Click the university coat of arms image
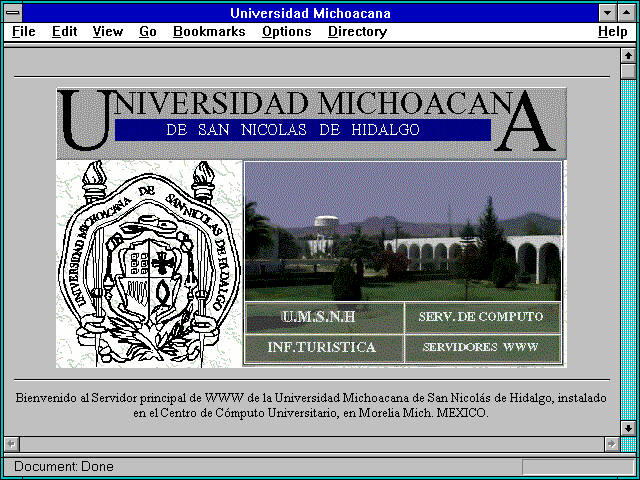 (149, 264)
